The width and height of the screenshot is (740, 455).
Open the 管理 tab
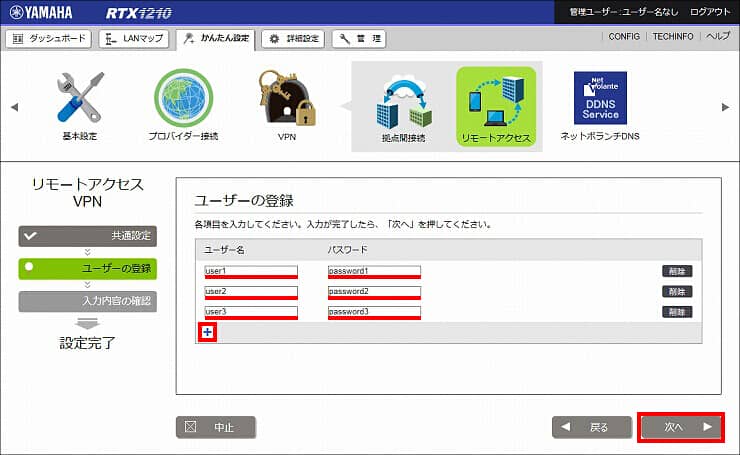tap(359, 39)
